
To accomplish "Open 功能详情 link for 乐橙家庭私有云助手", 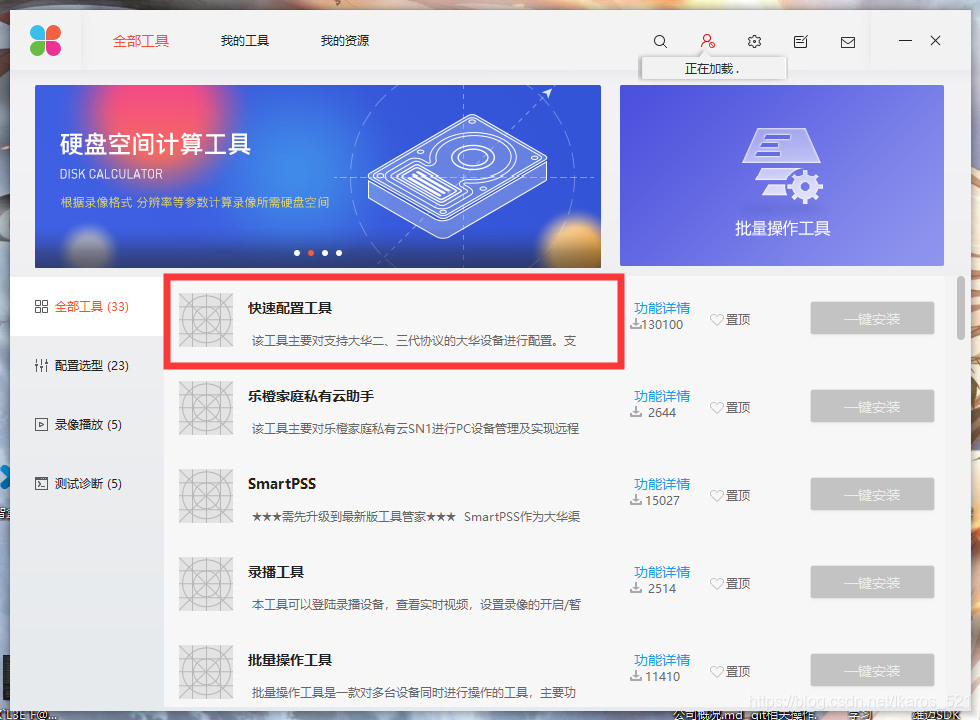I will pyautogui.click(x=662, y=396).
